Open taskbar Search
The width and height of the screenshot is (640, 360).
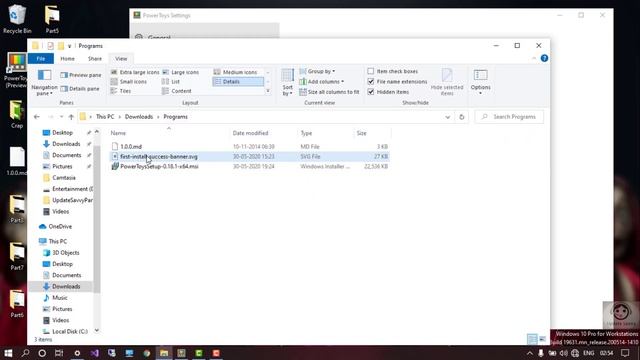25,353
